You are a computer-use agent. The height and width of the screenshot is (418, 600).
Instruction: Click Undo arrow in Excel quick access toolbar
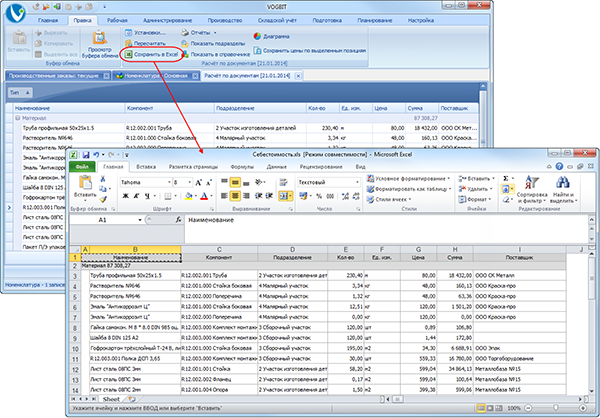96,155
